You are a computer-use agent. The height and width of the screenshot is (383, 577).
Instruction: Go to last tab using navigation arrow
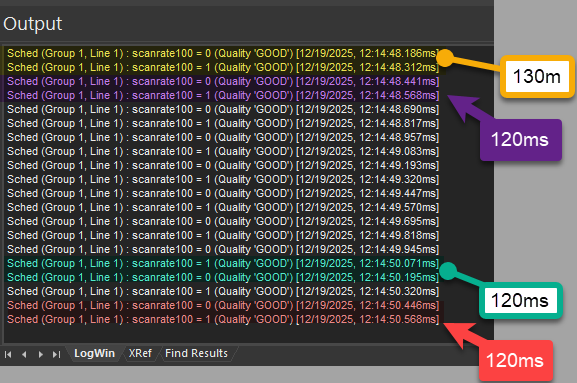click(56, 354)
